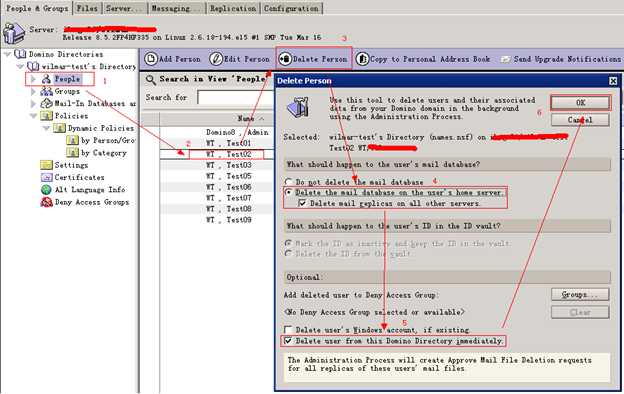This screenshot has height=394, width=624.
Task: Expand the Groups tree node
Action: point(33,91)
